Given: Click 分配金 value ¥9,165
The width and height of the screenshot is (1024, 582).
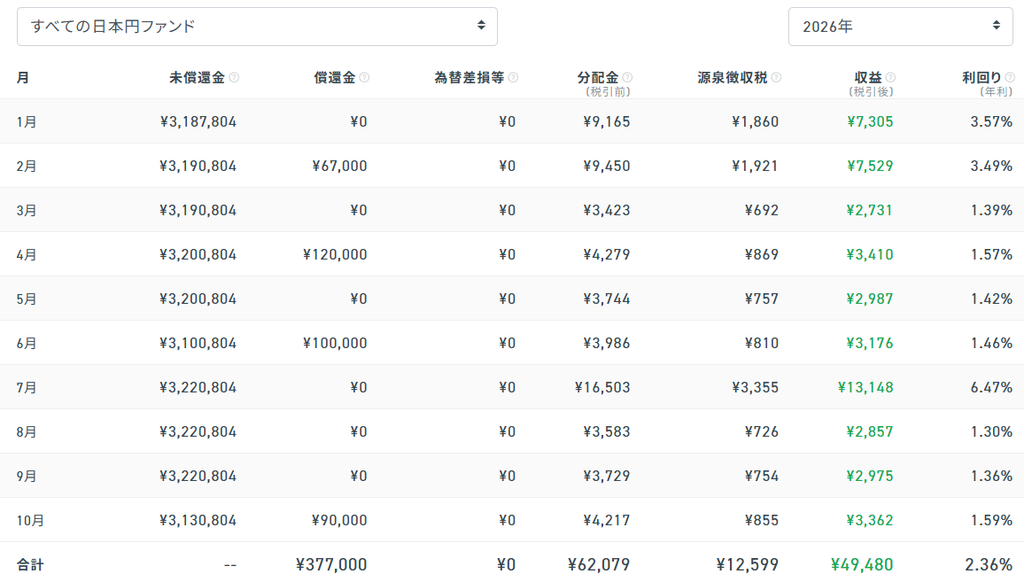Looking at the screenshot, I should [x=607, y=122].
